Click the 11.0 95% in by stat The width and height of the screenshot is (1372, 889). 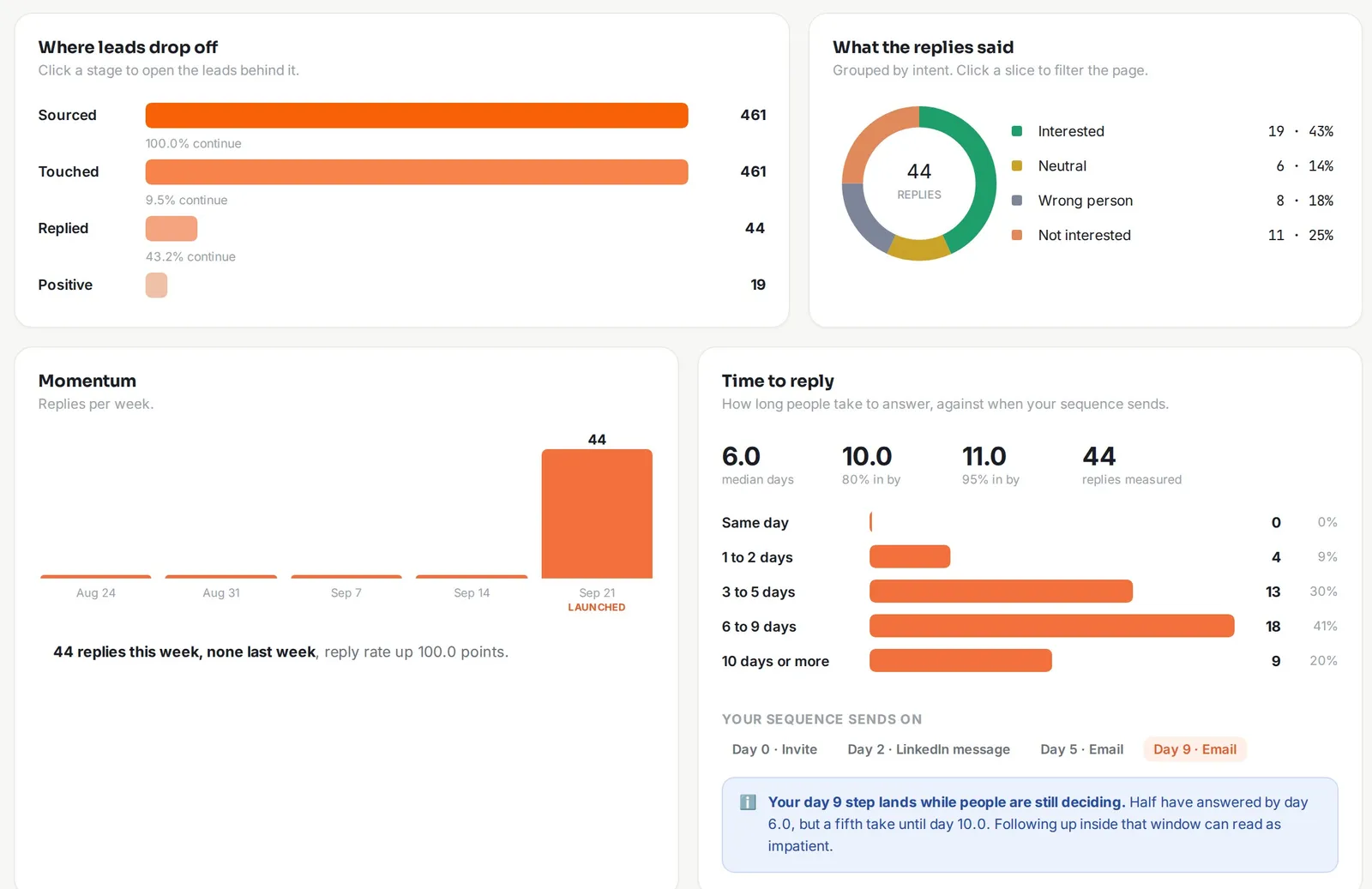[990, 465]
